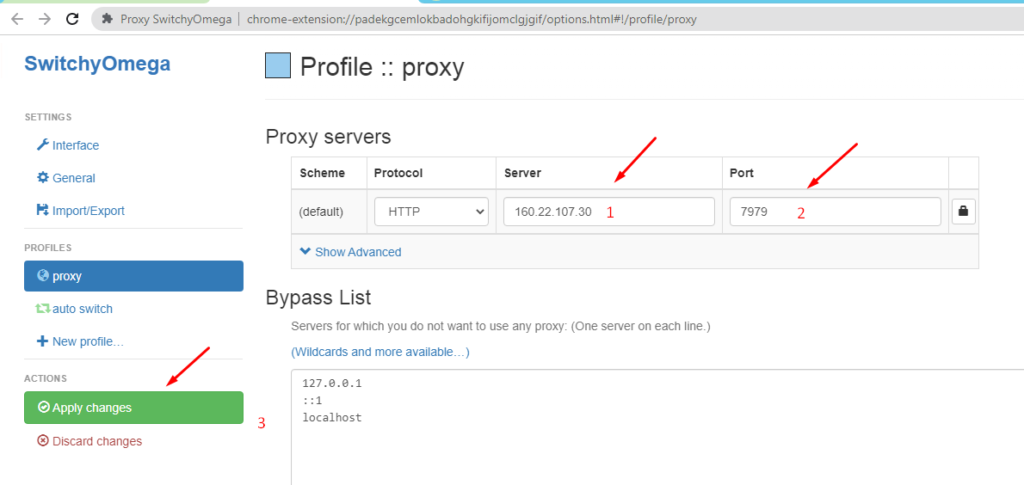Click the globe icon on proxy profile
Image resolution: width=1024 pixels, height=485 pixels.
(x=43, y=275)
